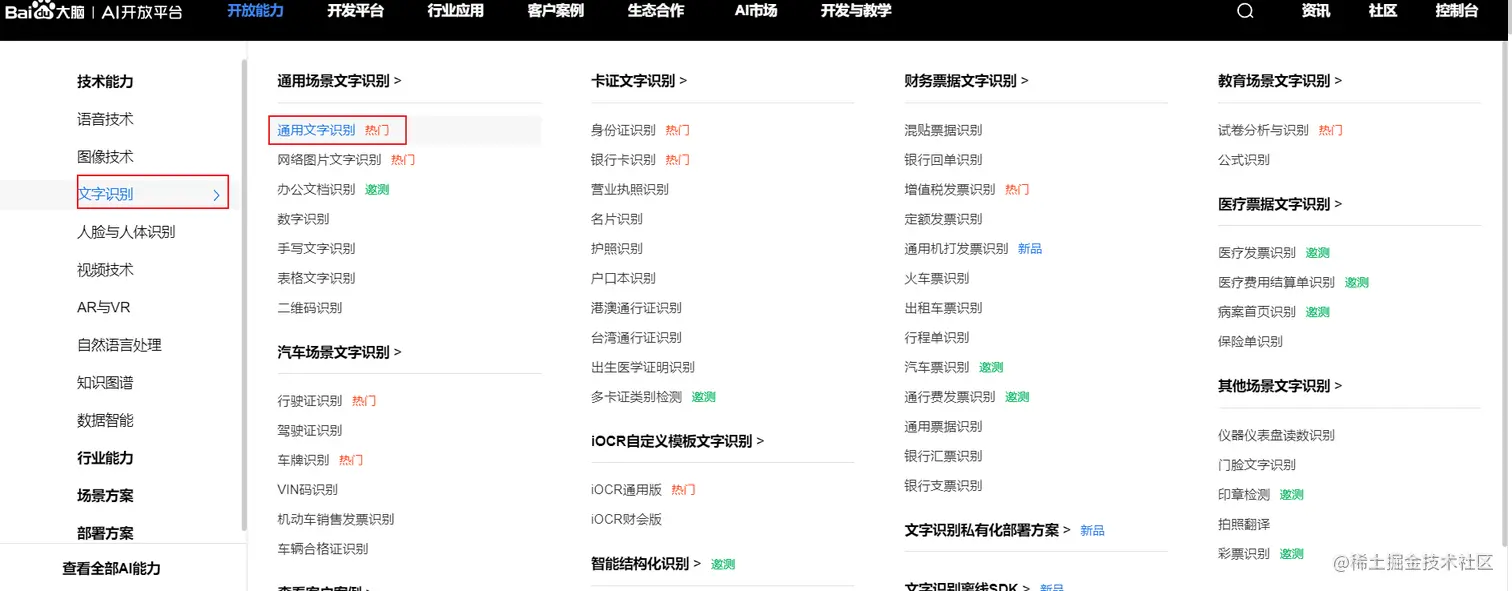This screenshot has height=591, width=1512.
Task: Expand 医疗票据文字识别 heading
Action: (x=1280, y=204)
